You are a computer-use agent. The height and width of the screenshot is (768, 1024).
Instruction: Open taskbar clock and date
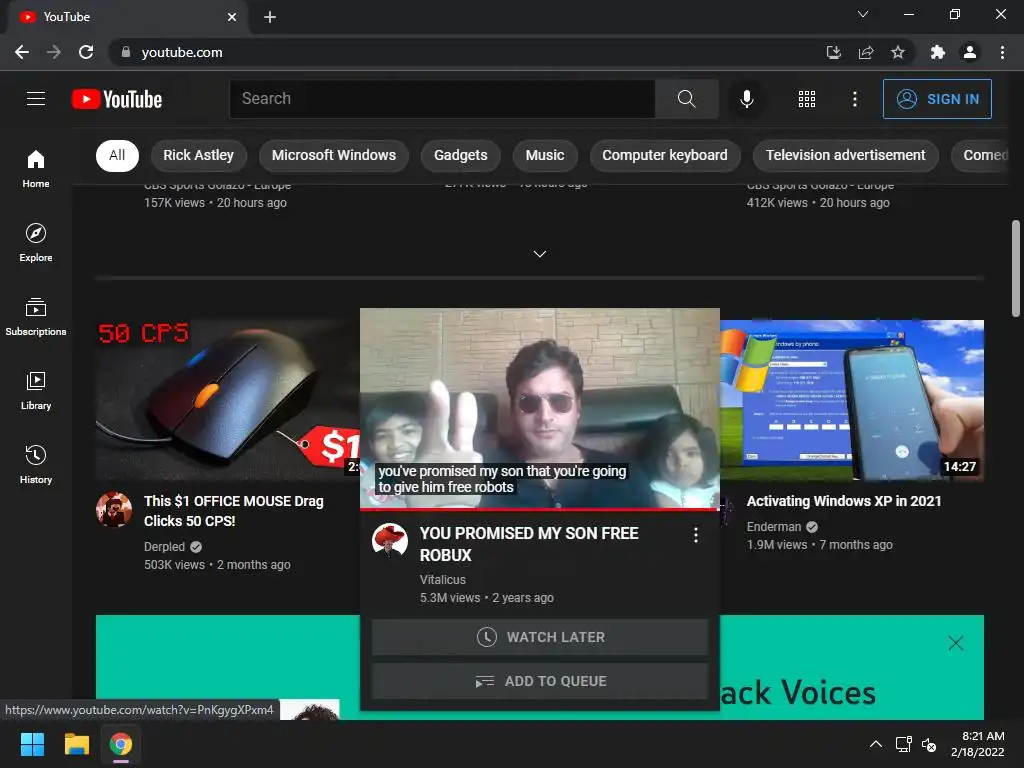pos(978,744)
